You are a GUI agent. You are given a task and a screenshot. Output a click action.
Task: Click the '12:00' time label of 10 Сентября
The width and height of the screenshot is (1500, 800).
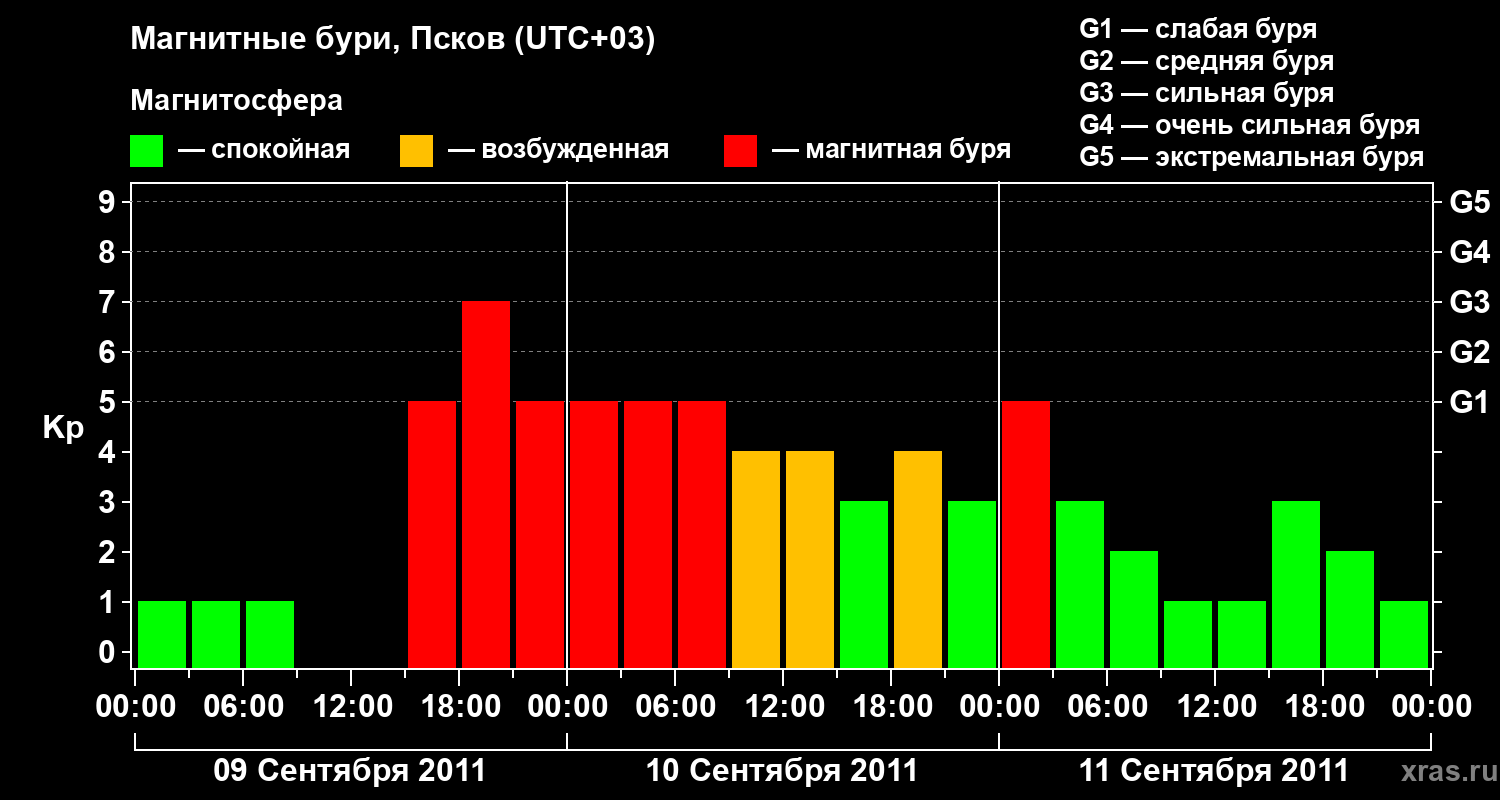point(783,707)
